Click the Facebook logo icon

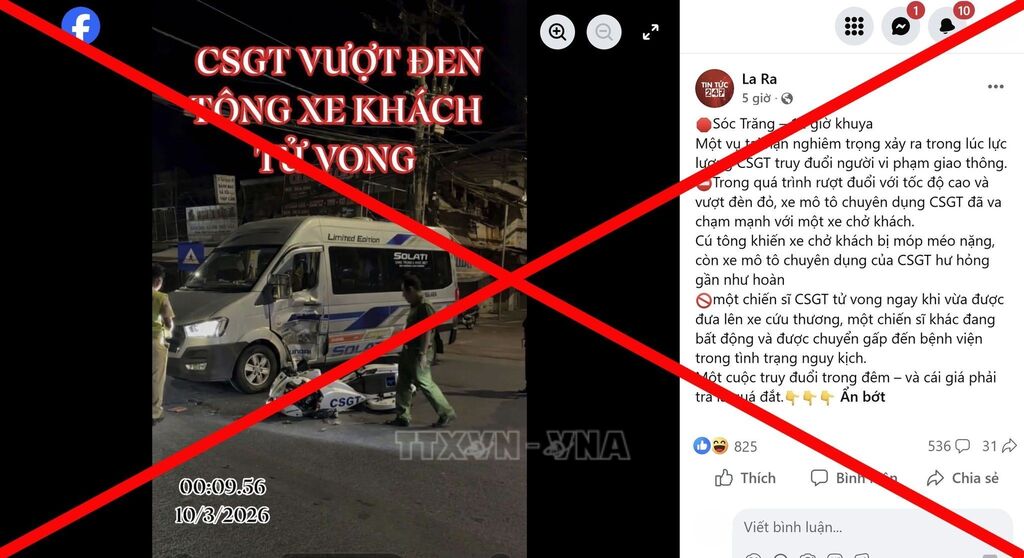point(80,25)
